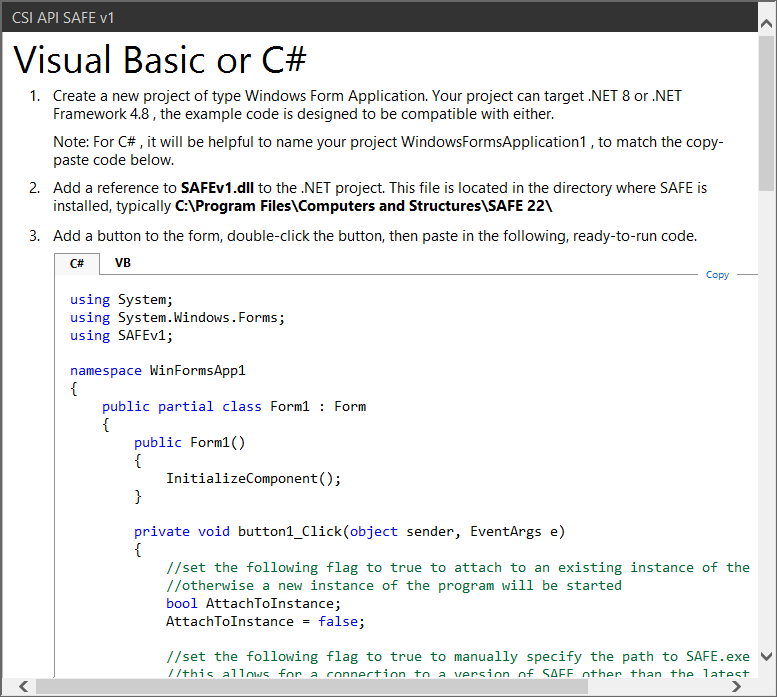This screenshot has height=697, width=777.
Task: Click the 'AttachToInstance = false;' line
Action: click(265, 621)
